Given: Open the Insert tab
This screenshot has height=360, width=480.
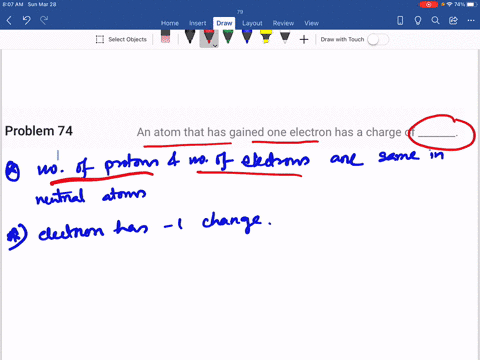Looking at the screenshot, I should [197, 23].
